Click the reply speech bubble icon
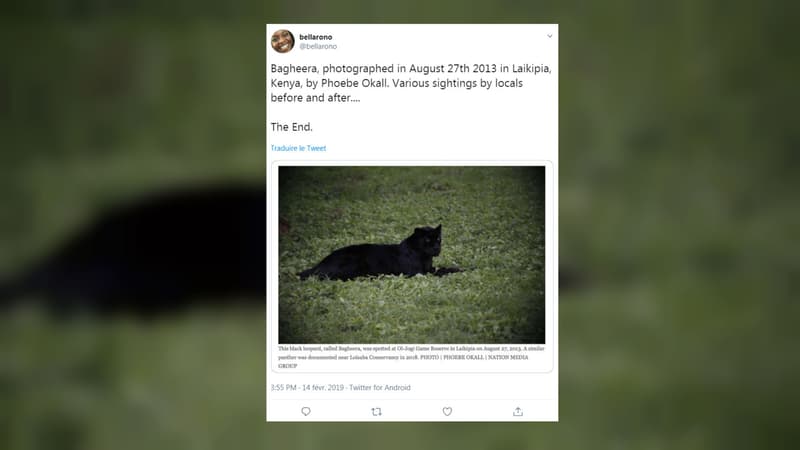Image resolution: width=800 pixels, height=450 pixels. [x=306, y=411]
